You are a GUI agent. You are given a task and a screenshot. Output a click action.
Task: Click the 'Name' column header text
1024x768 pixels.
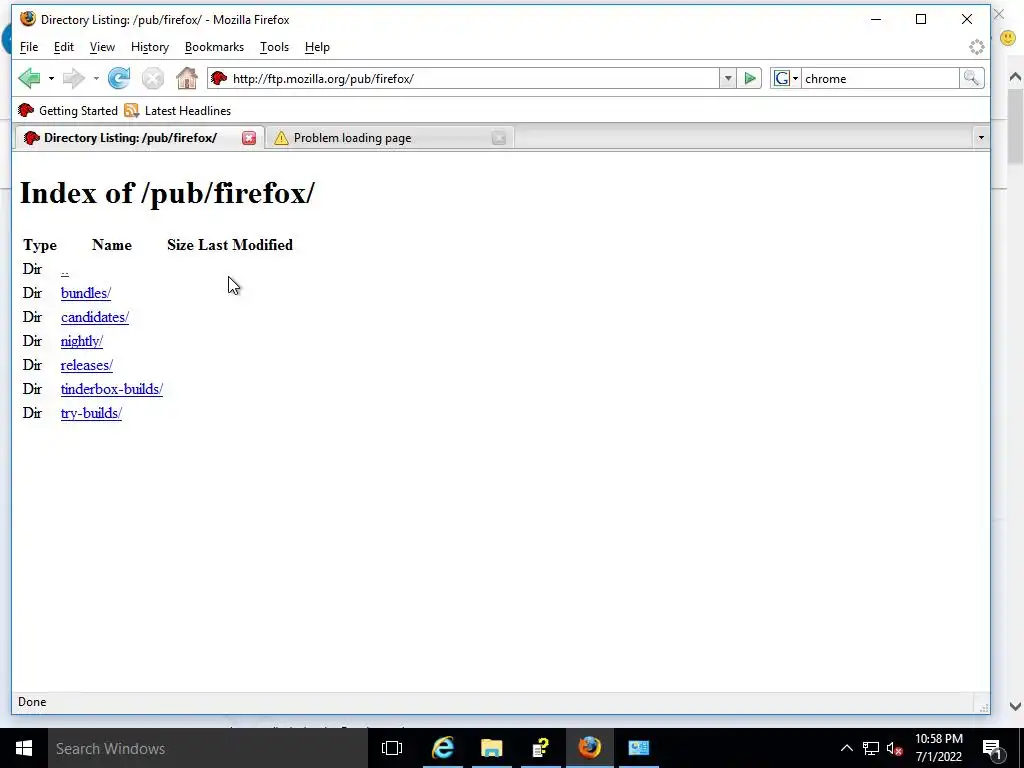point(112,245)
